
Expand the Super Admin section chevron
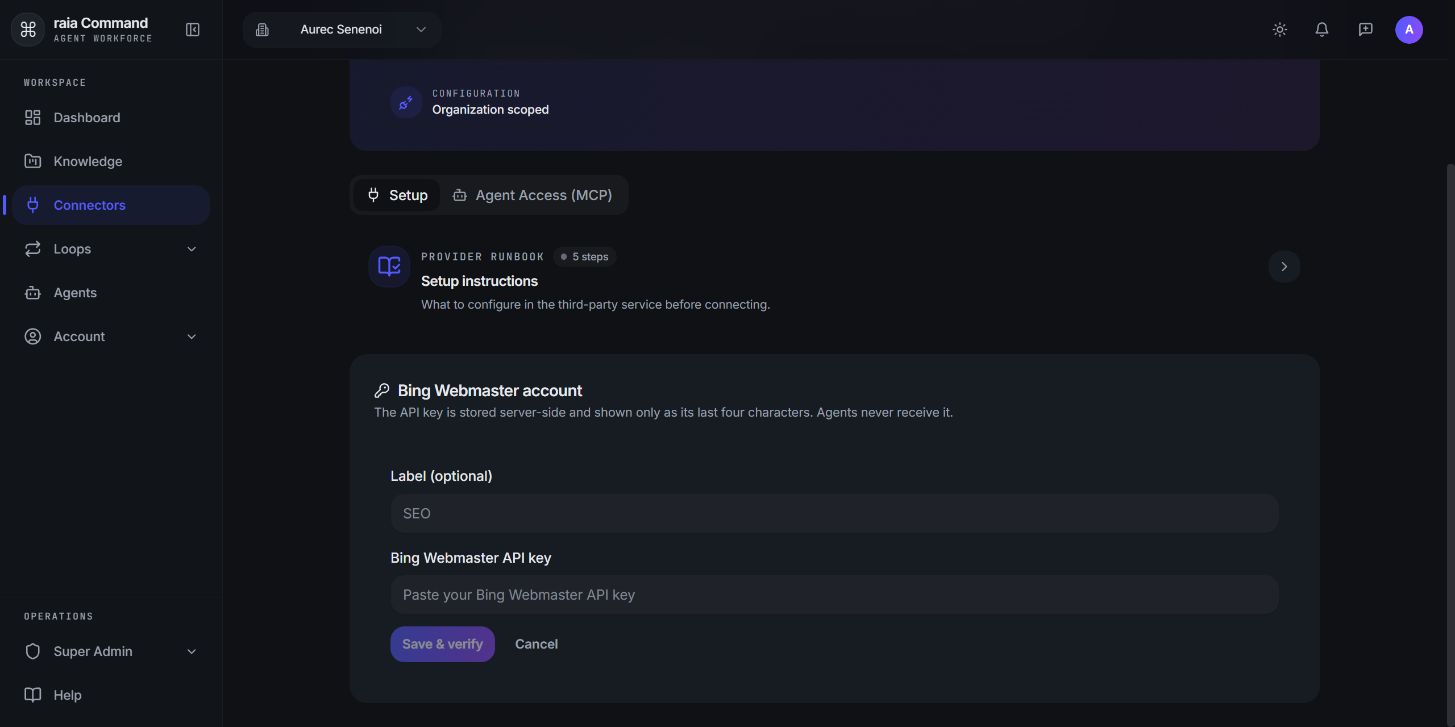[192, 652]
